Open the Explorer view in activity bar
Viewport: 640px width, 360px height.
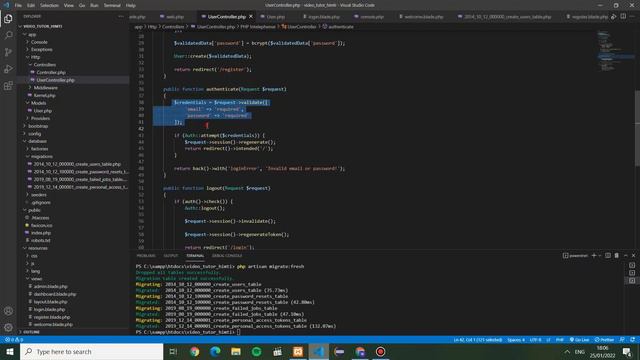pos(8,19)
